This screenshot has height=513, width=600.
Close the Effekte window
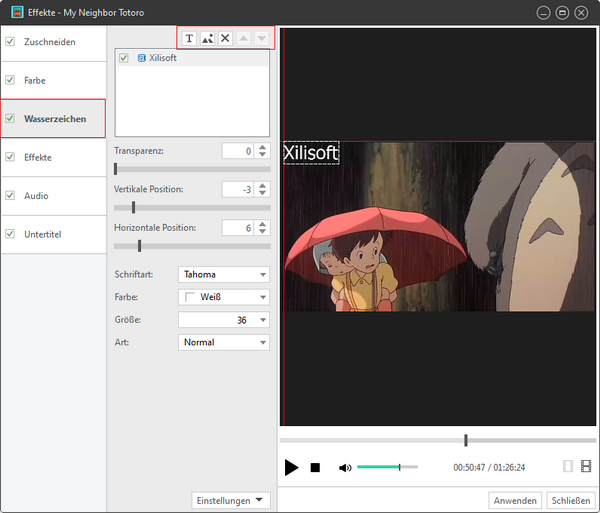point(581,13)
